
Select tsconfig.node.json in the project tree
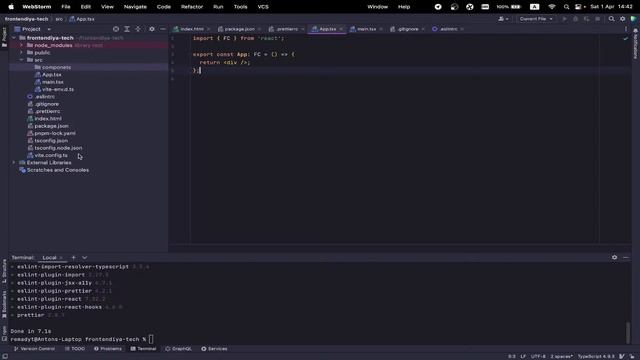click(58, 148)
